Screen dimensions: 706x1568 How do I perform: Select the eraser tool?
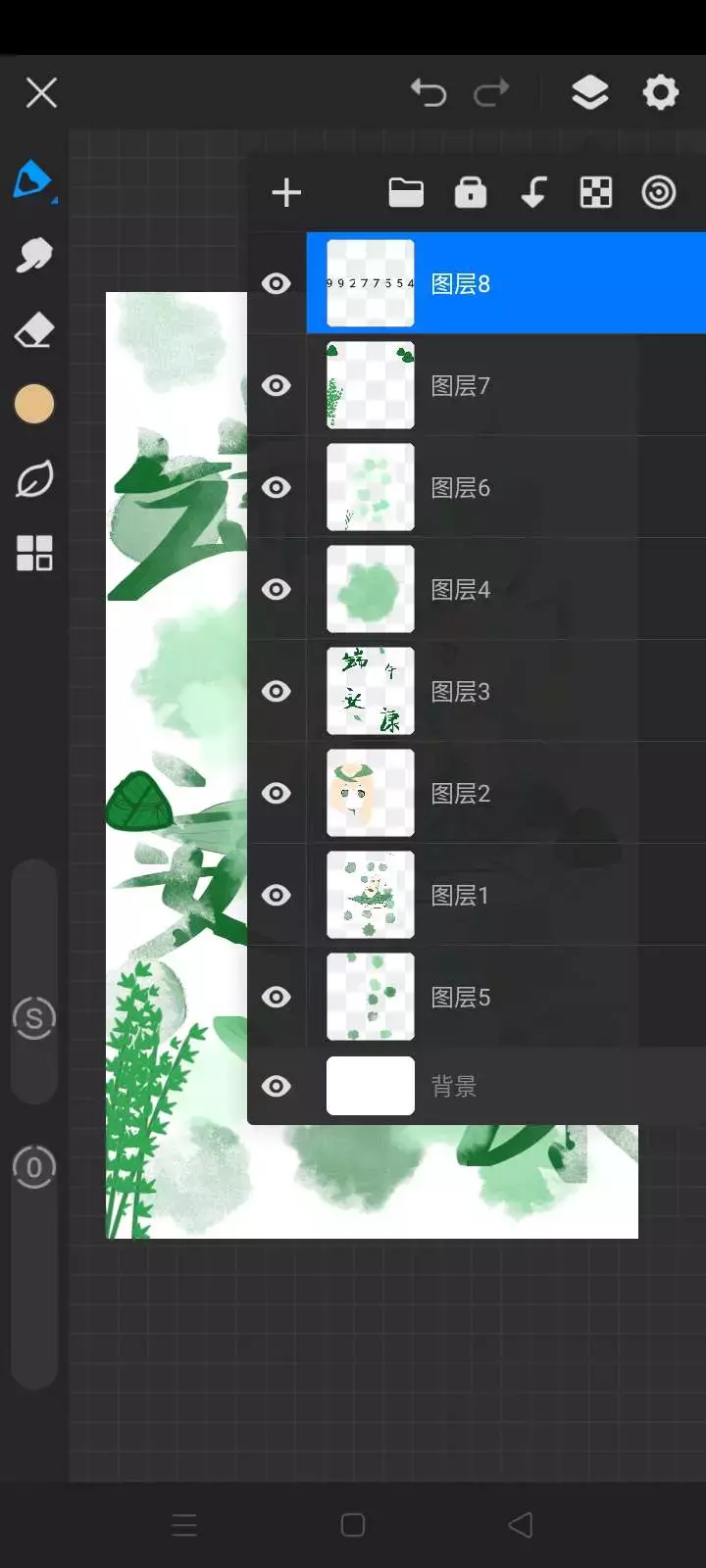pyautogui.click(x=33, y=330)
